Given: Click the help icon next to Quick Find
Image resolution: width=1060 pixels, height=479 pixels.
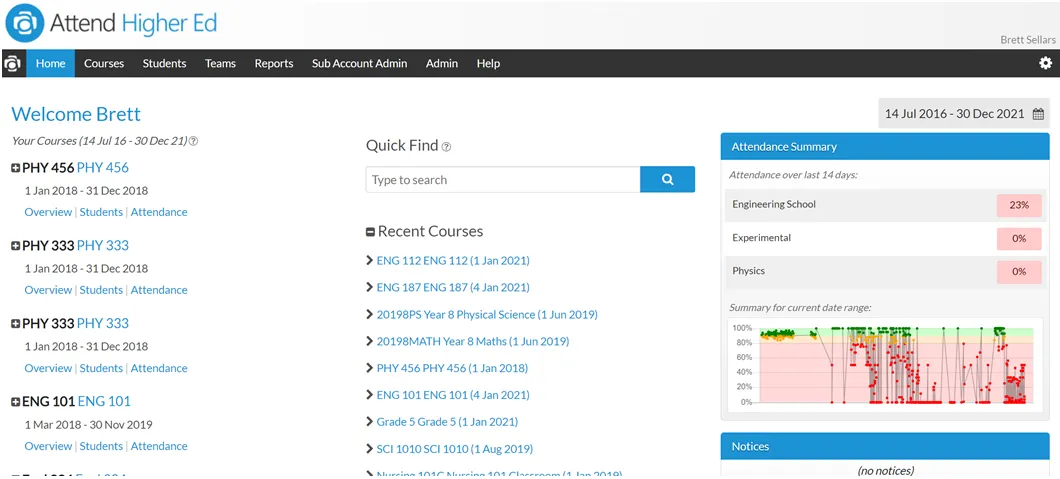Looking at the screenshot, I should pos(446,147).
